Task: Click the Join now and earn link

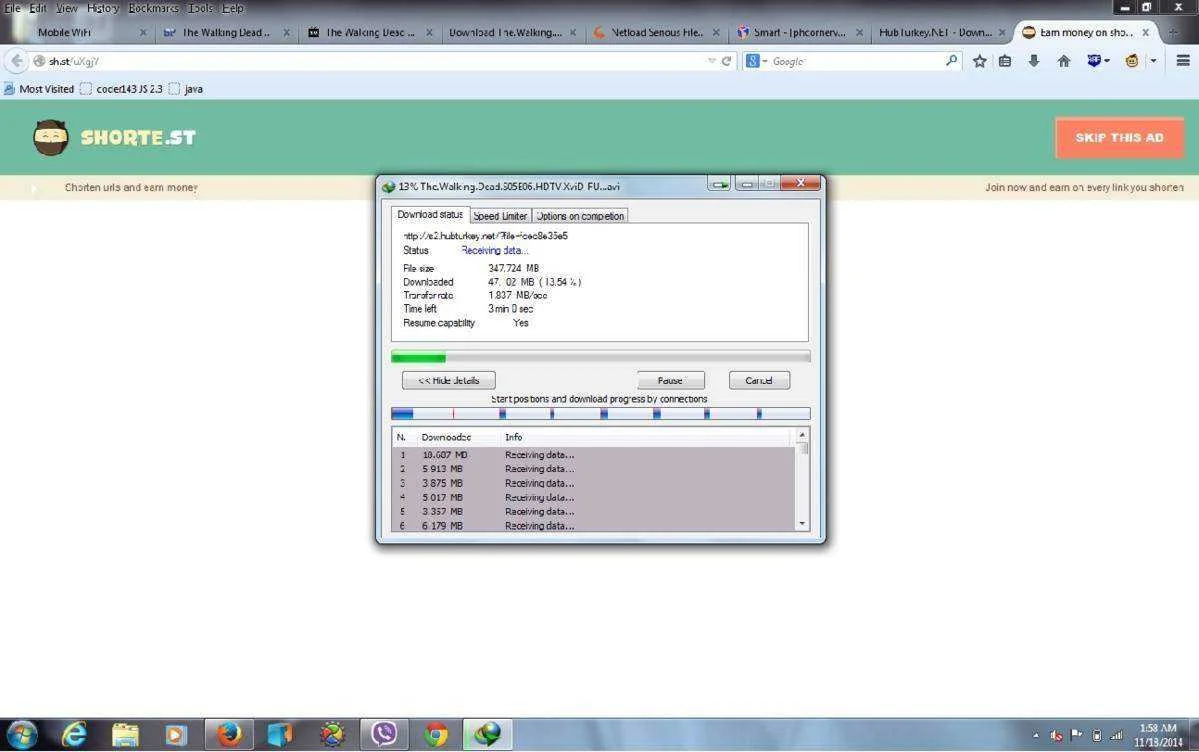Action: pyautogui.click(x=1084, y=187)
